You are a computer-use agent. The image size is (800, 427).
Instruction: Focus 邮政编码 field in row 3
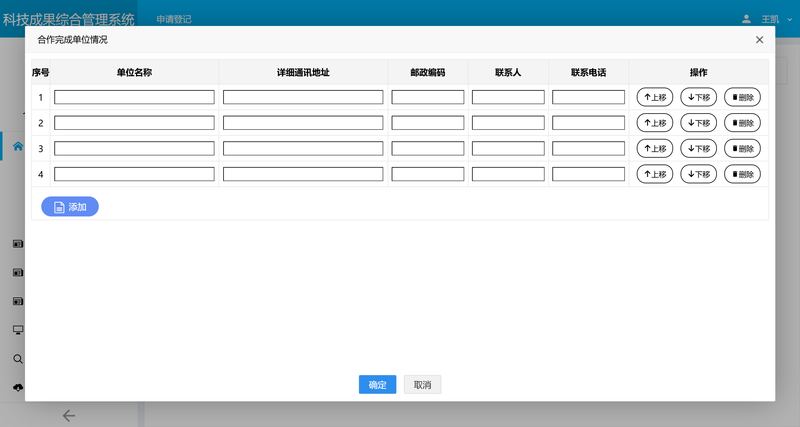coord(428,148)
